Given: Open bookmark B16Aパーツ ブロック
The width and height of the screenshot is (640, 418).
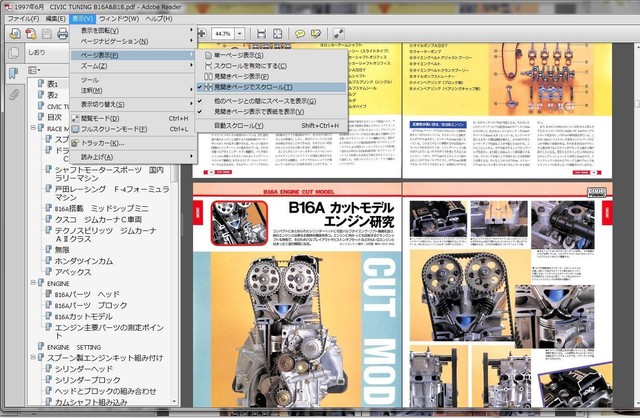Looking at the screenshot, I should pos(91,305).
